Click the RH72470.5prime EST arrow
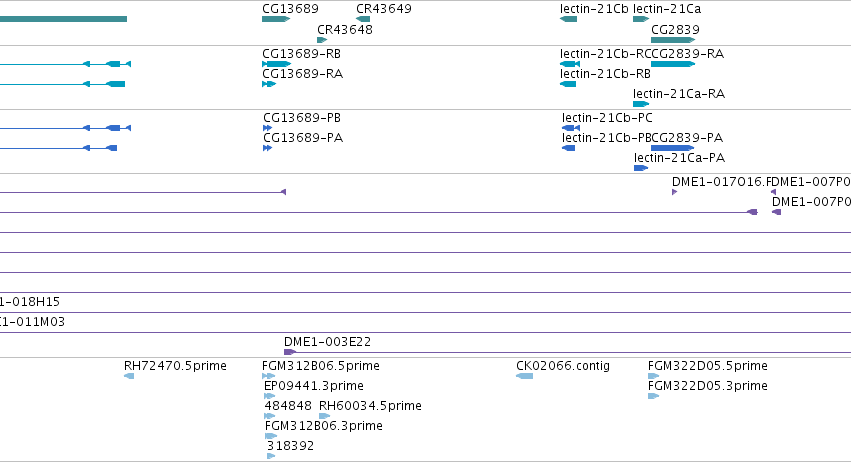This screenshot has width=851, height=462. (x=129, y=376)
